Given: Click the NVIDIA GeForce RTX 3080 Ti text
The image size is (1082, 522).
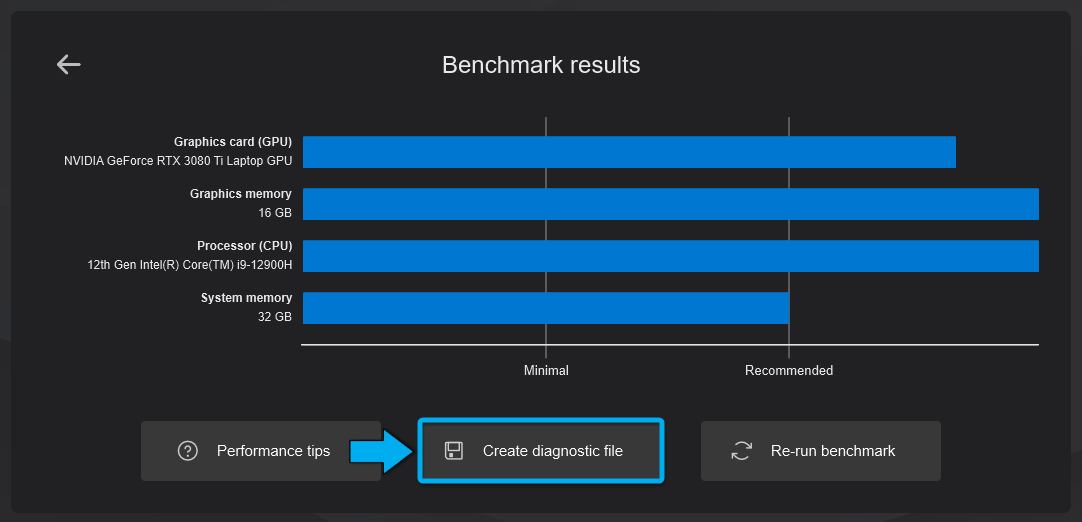Looking at the screenshot, I should [x=178, y=160].
